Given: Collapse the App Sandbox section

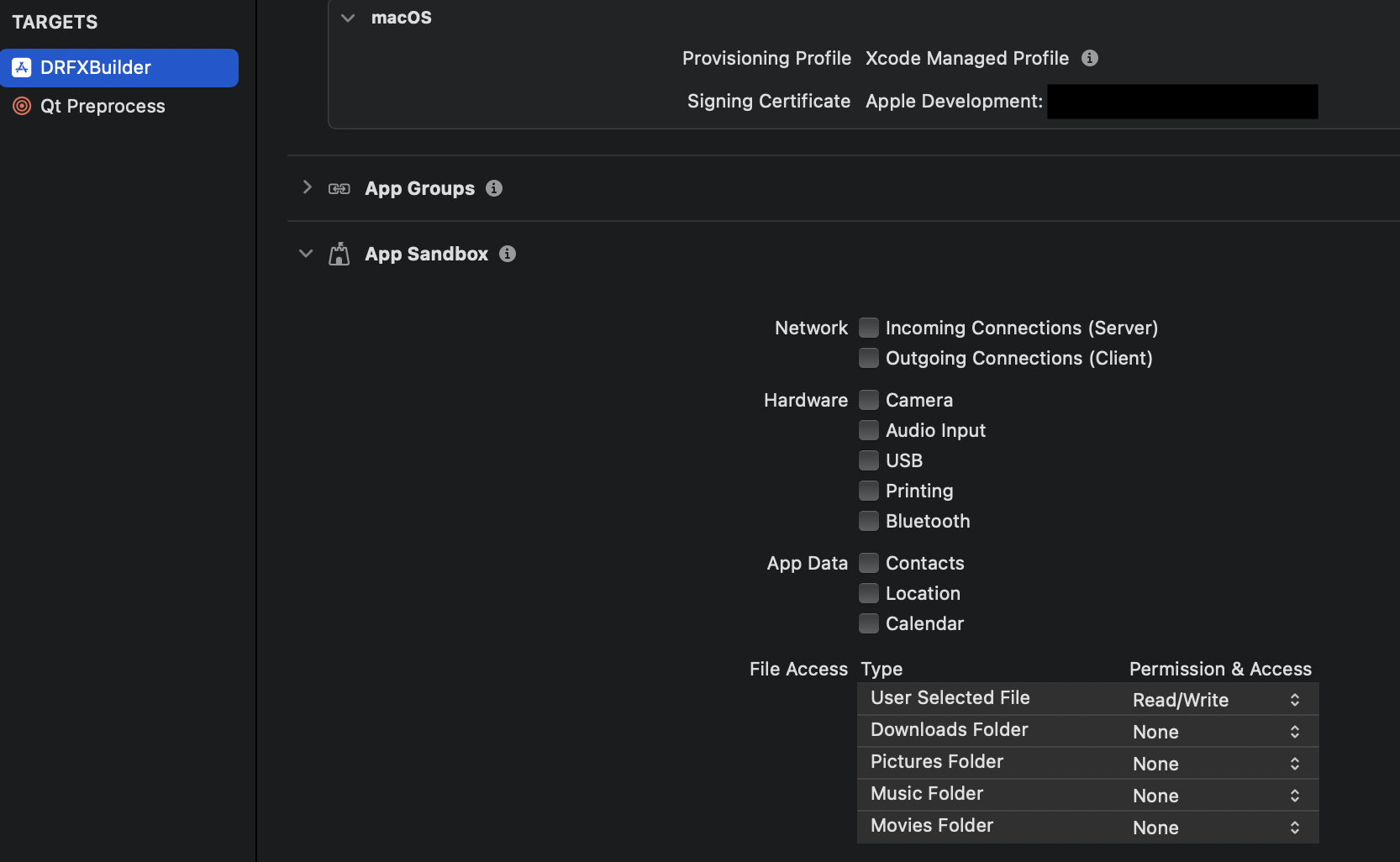Looking at the screenshot, I should 306,254.
